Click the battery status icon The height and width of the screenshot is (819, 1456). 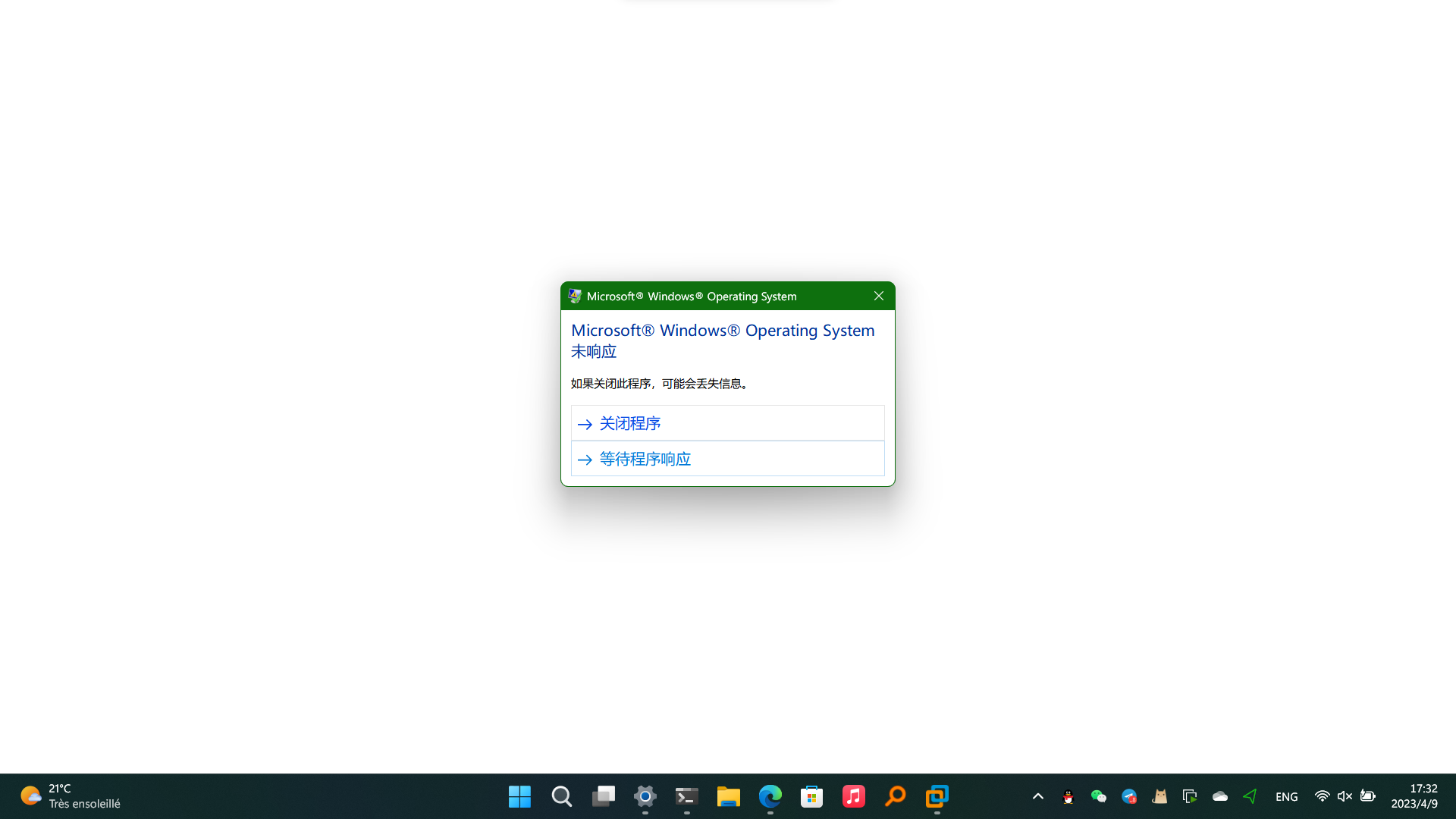[x=1368, y=796]
